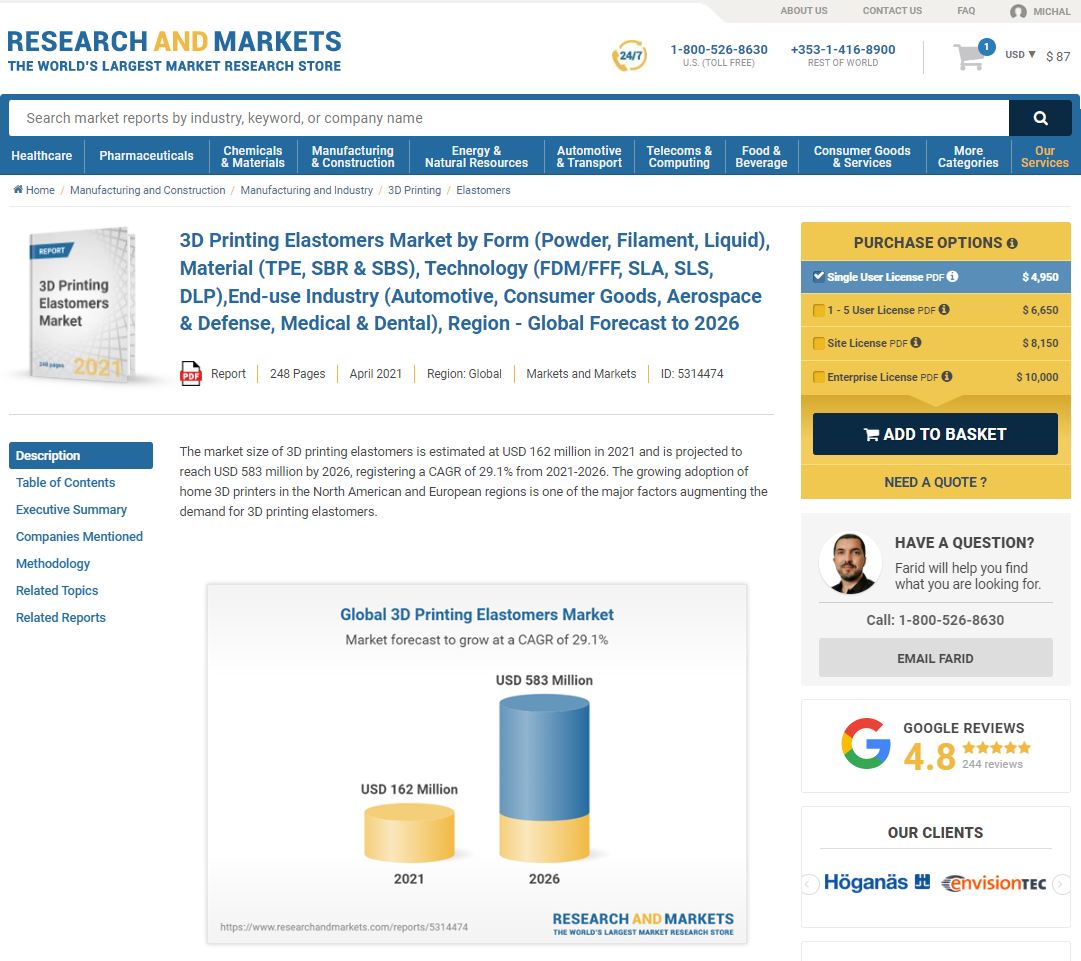Uncheck the Single User License checkbox

tap(819, 277)
